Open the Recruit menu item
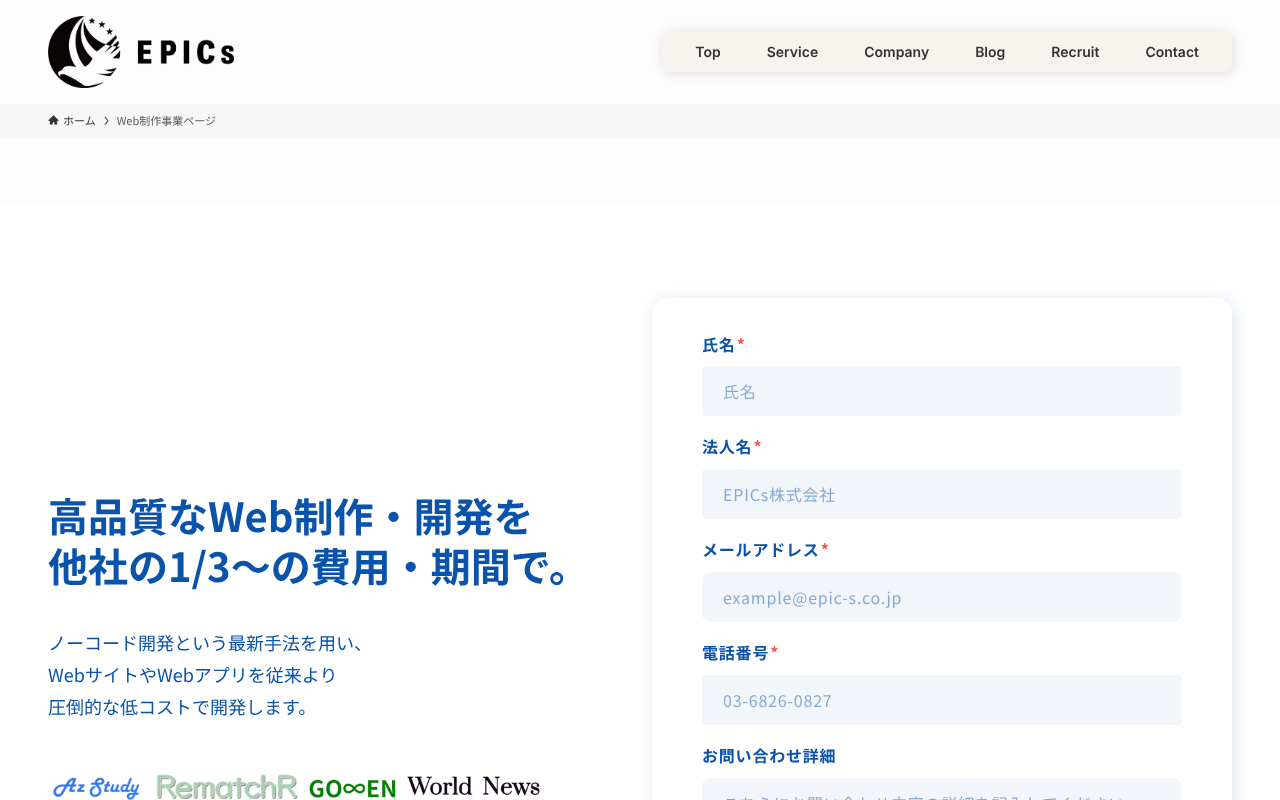This screenshot has height=800, width=1280. 1075,52
